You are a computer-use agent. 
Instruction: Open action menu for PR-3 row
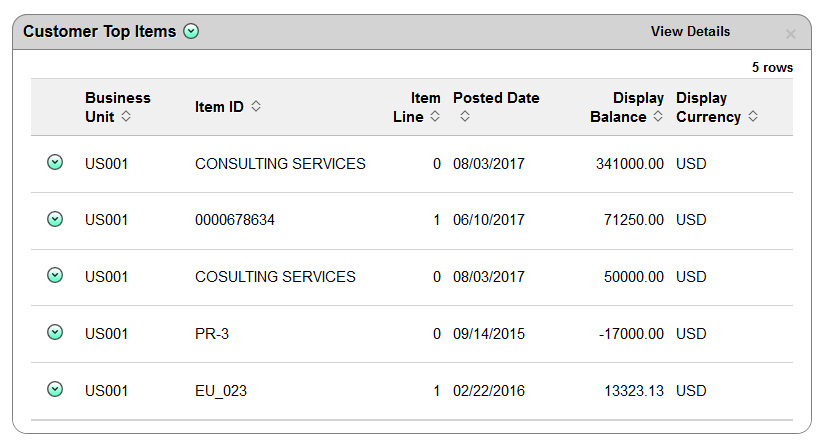coord(55,332)
